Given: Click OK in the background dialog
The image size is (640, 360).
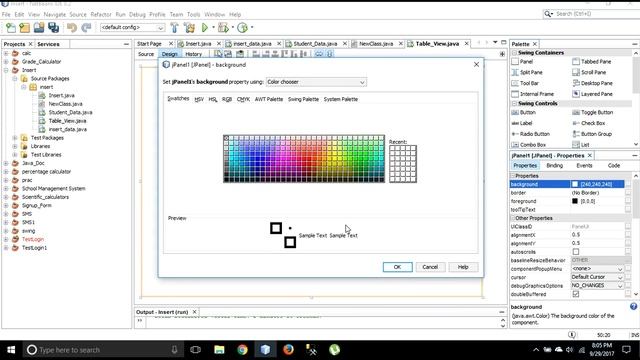Looking at the screenshot, I should click(x=398, y=267).
